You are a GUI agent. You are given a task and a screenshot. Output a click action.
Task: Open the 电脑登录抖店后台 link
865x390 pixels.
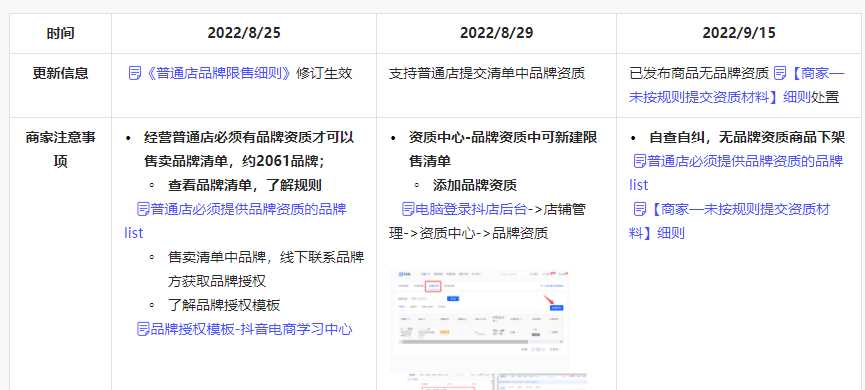[x=464, y=209]
